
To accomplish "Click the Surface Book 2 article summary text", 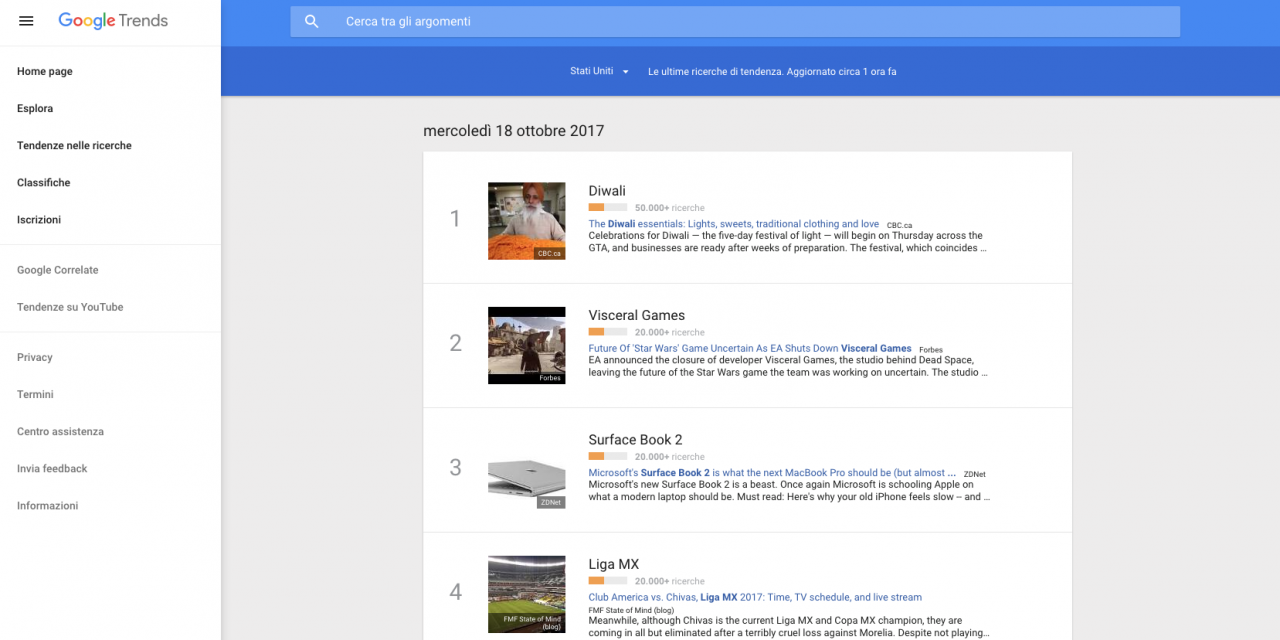I will pyautogui.click(x=788, y=491).
